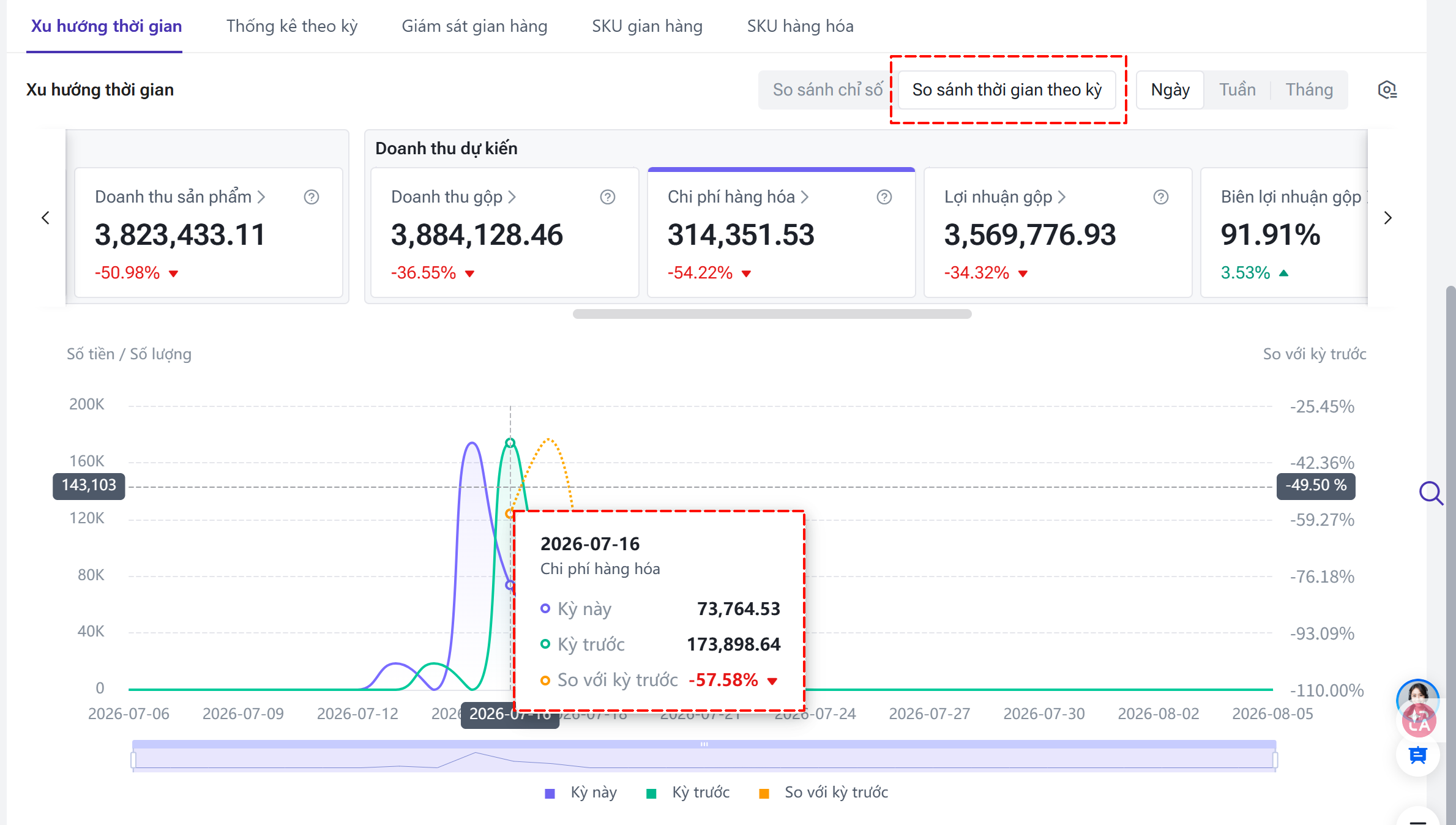
Task: Open the customer support avatar chat
Action: (x=1417, y=699)
